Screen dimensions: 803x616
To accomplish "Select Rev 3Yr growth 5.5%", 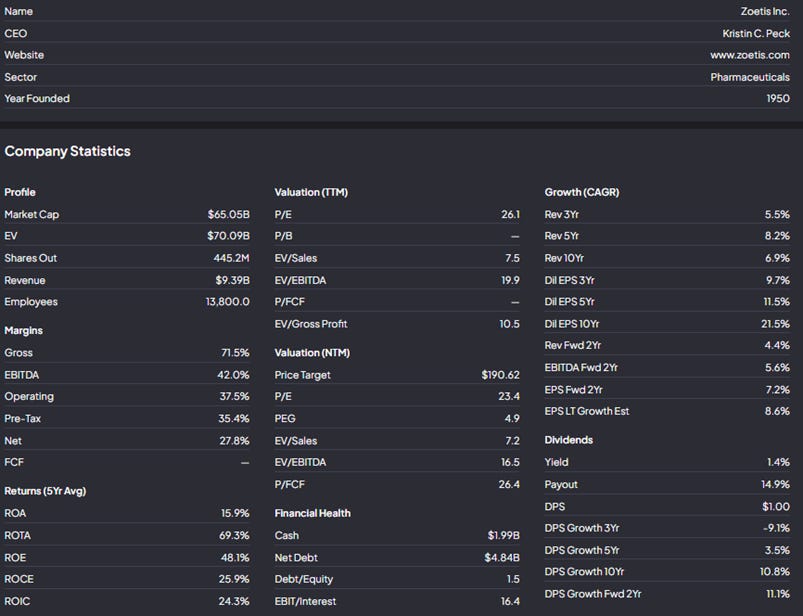I will click(x=777, y=214).
